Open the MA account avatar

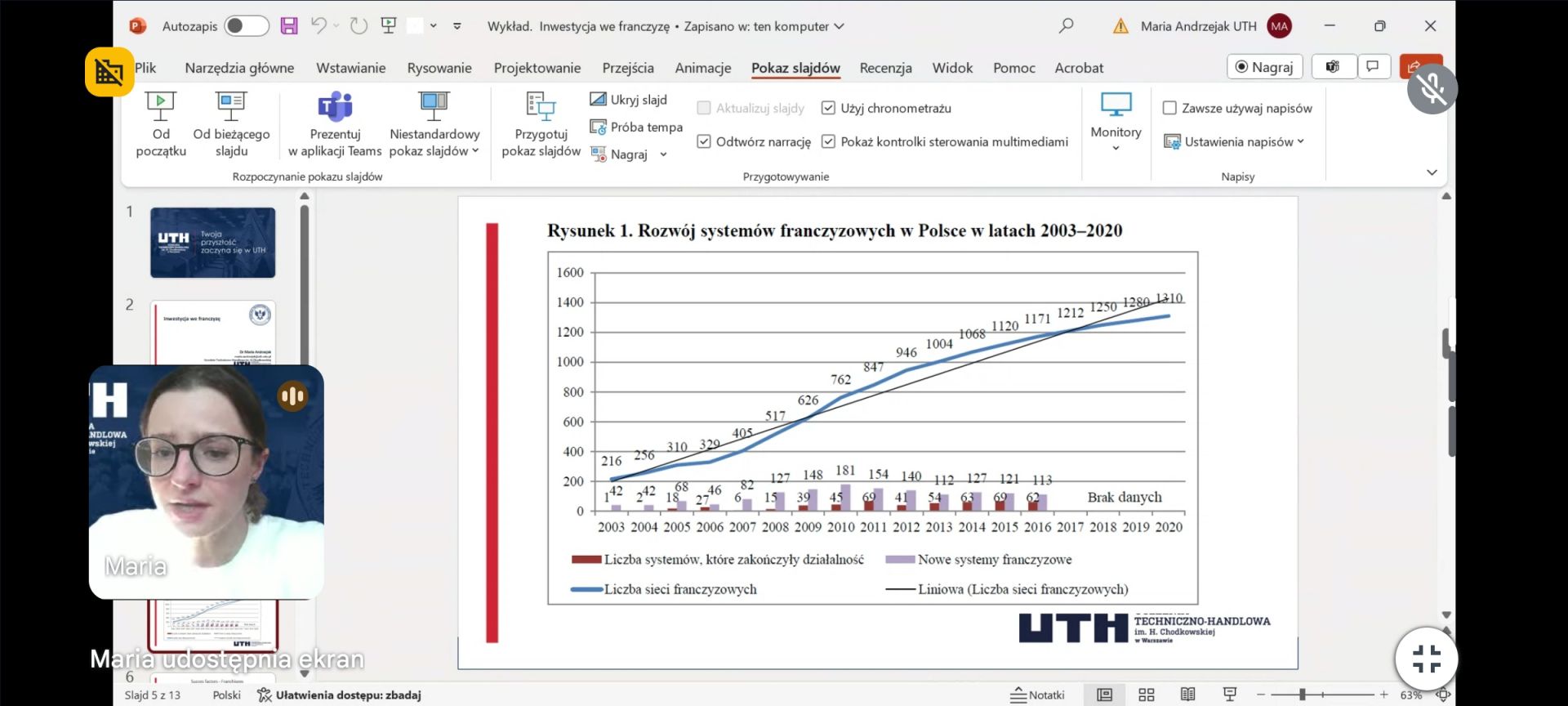1279,26
